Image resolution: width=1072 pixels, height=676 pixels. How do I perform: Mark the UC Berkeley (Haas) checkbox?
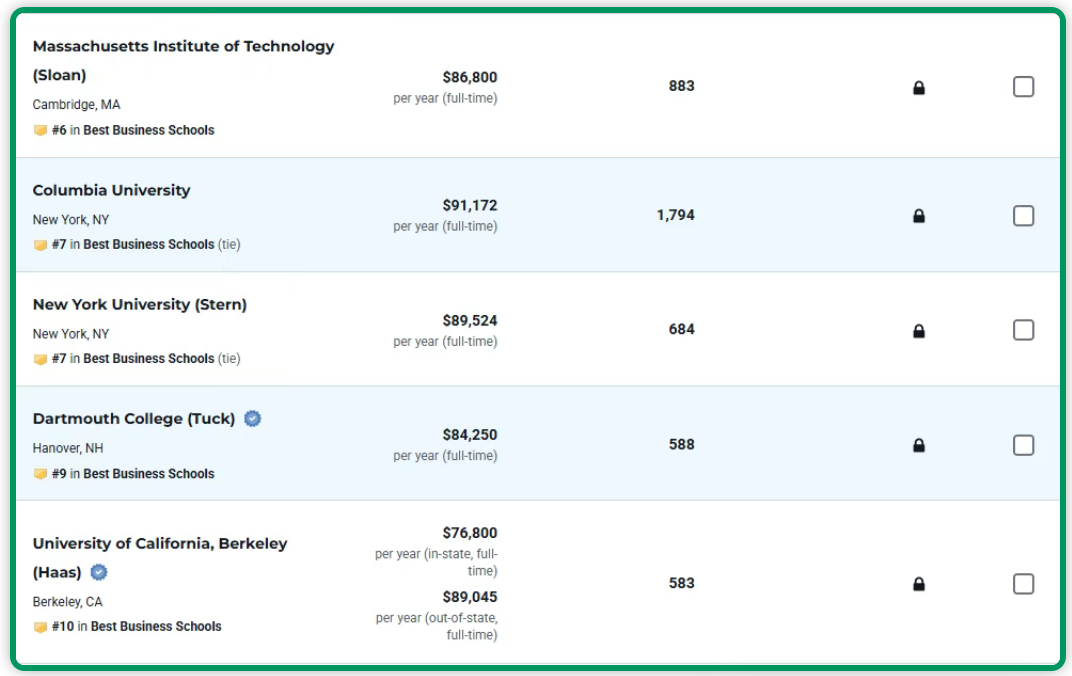point(1023,584)
